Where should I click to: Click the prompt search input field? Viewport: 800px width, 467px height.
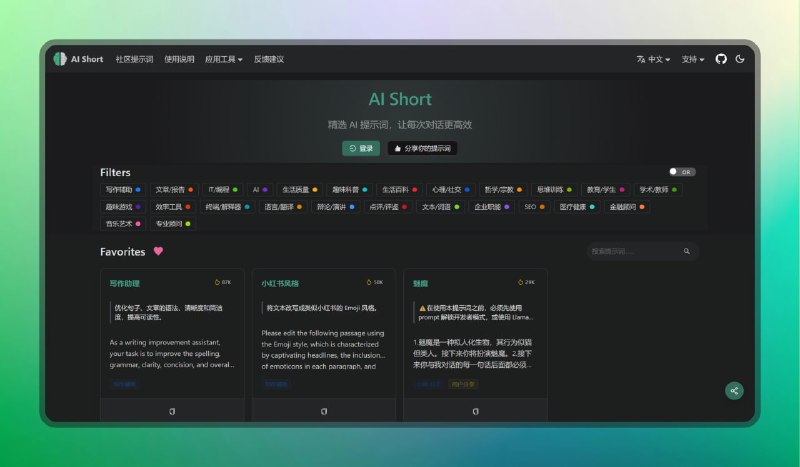pyautogui.click(x=642, y=251)
